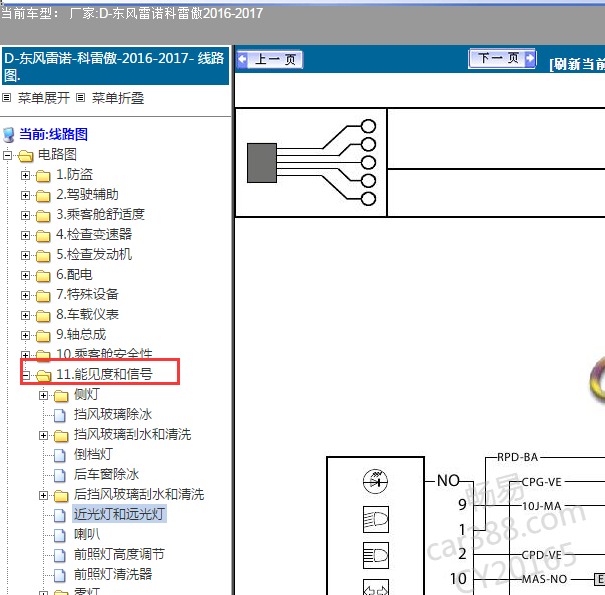Click the page icon of 前照灯清洗器
Image resolution: width=605 pixels, height=595 pixels.
click(x=60, y=575)
